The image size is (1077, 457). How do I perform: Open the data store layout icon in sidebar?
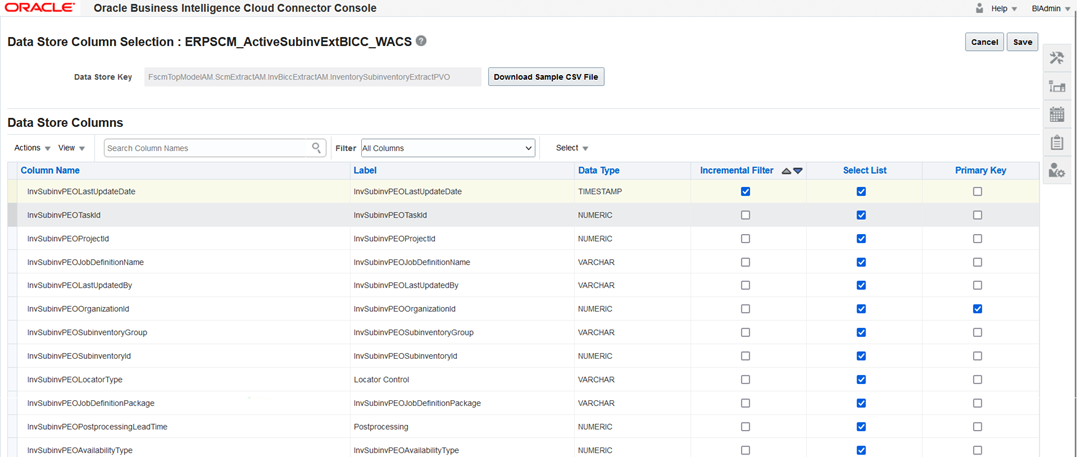pyautogui.click(x=1057, y=87)
